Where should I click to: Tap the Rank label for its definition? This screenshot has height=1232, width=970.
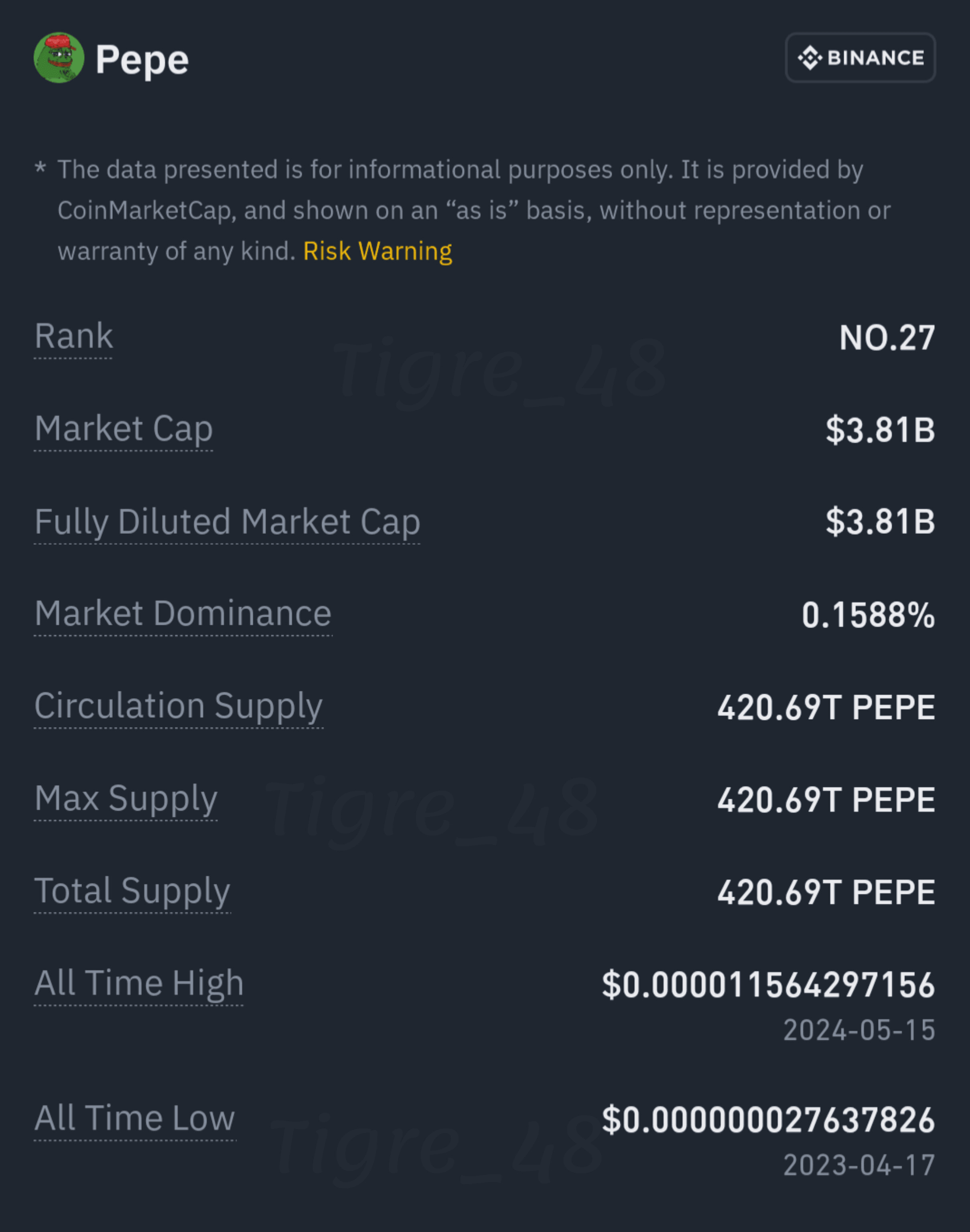pos(74,336)
